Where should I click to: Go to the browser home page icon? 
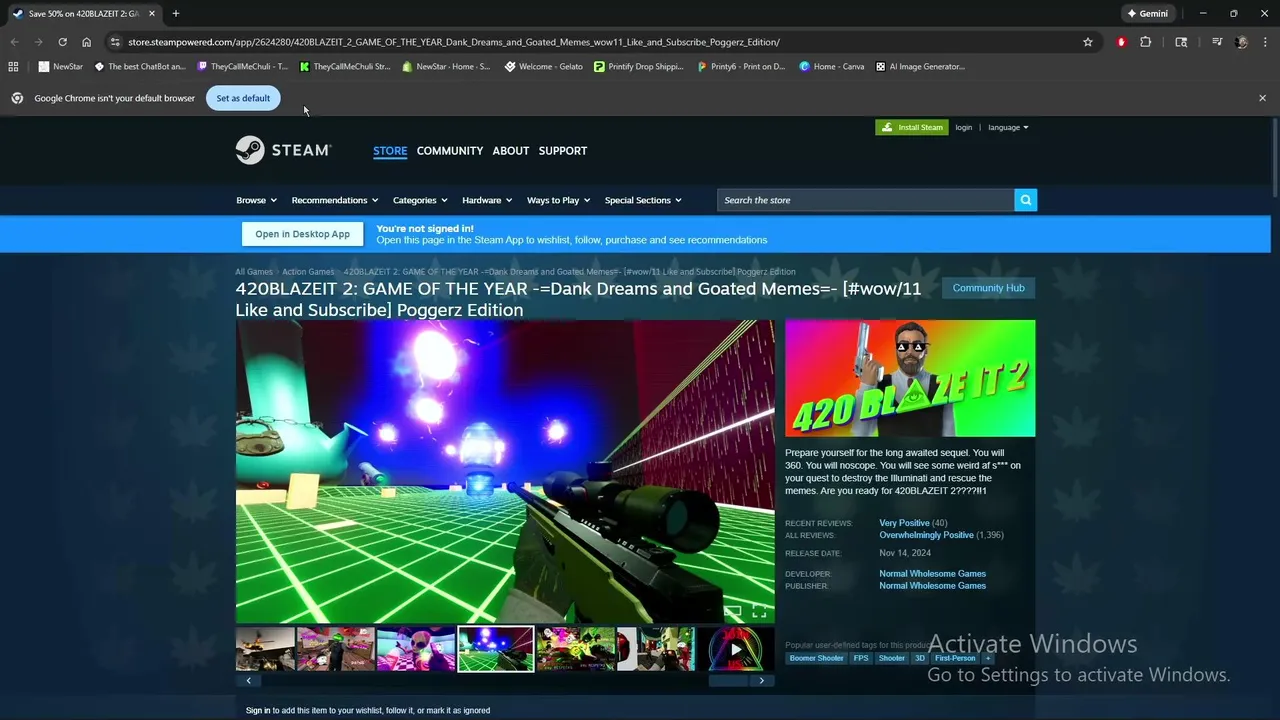[x=87, y=42]
